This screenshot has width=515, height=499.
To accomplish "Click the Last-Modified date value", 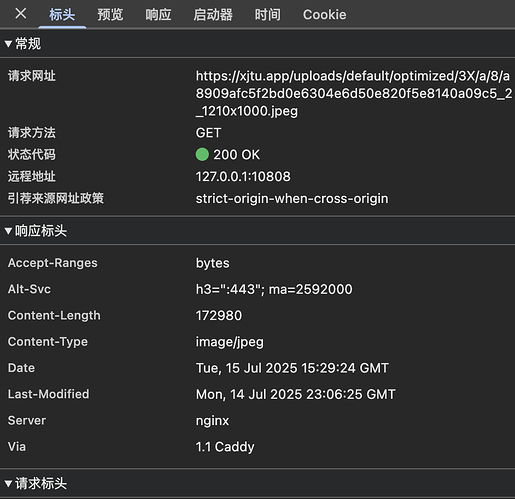I will click(x=295, y=394).
